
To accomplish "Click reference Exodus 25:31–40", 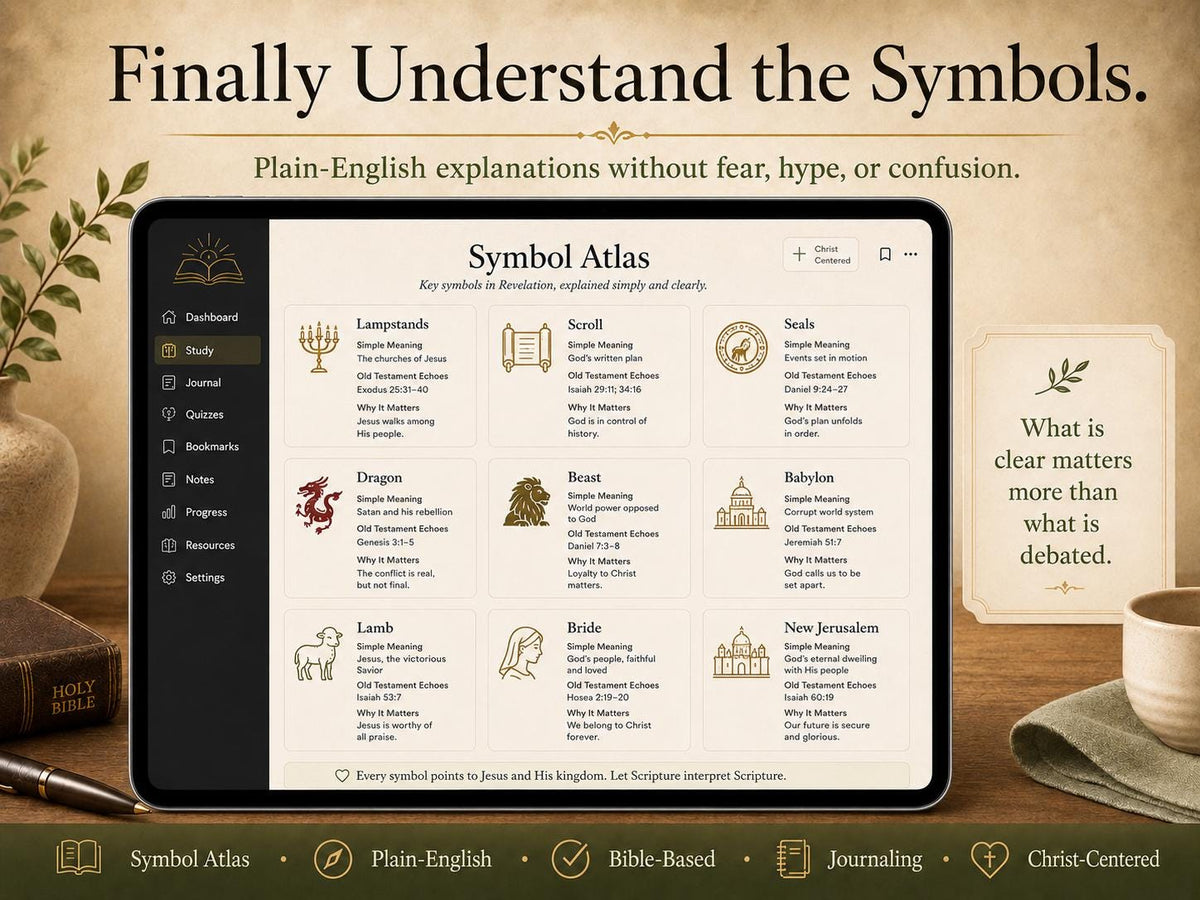I will [x=393, y=390].
